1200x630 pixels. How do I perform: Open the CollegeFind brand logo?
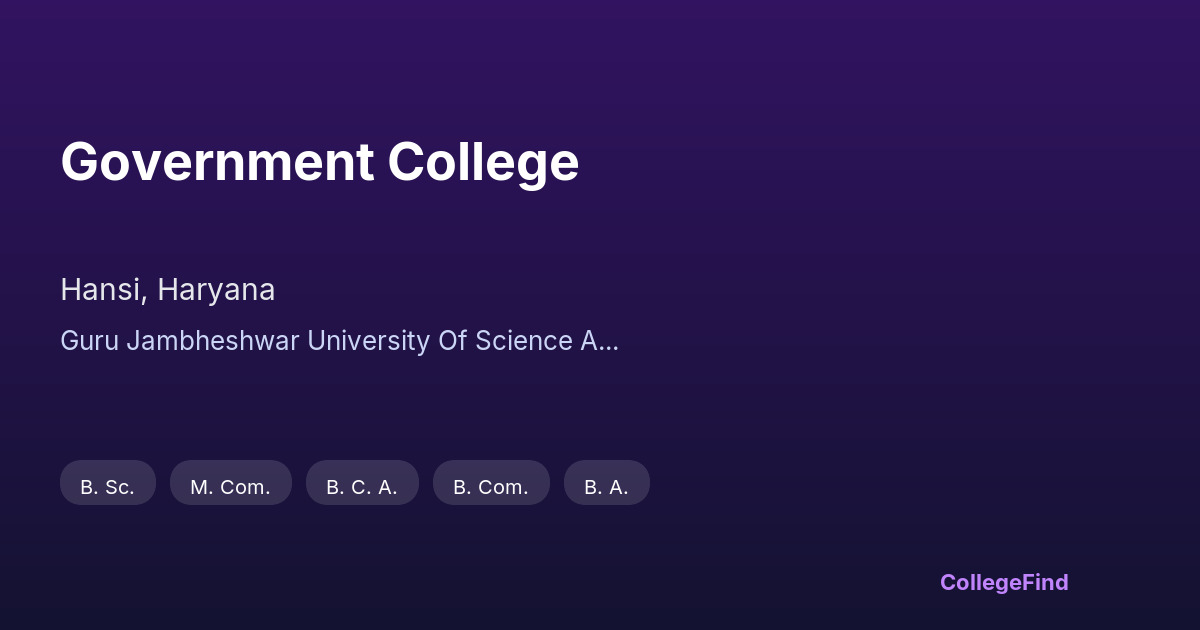click(x=1004, y=582)
